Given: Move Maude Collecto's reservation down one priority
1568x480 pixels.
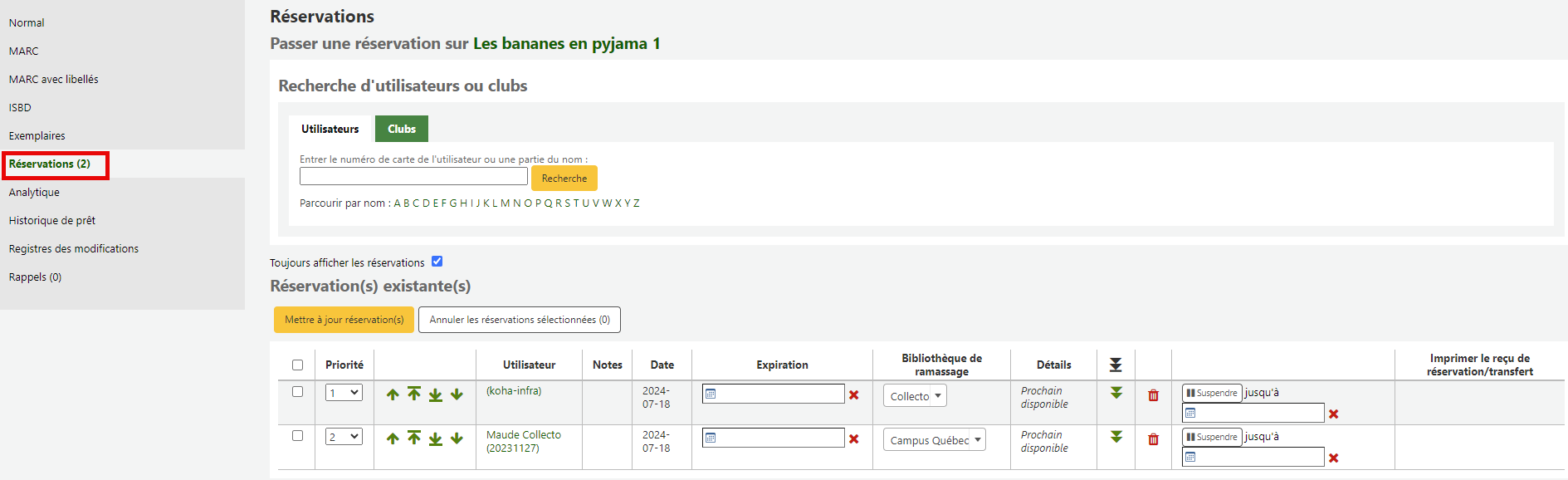Looking at the screenshot, I should click(x=457, y=438).
